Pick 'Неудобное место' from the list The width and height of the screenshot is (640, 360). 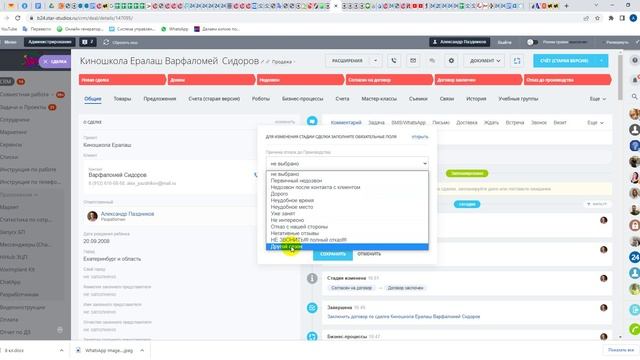[x=347, y=207]
